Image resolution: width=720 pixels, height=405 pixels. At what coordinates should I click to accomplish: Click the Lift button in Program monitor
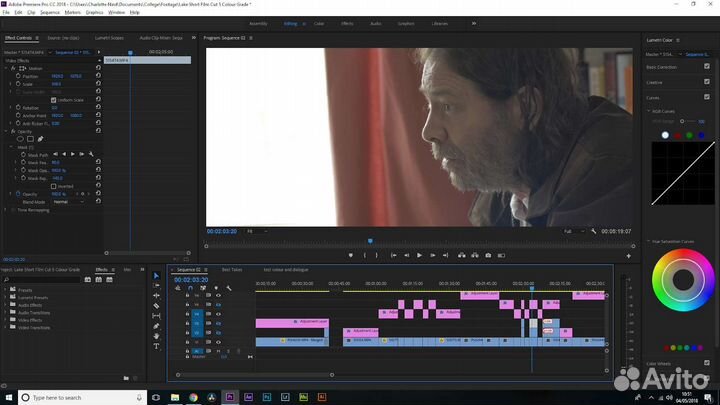tap(461, 255)
